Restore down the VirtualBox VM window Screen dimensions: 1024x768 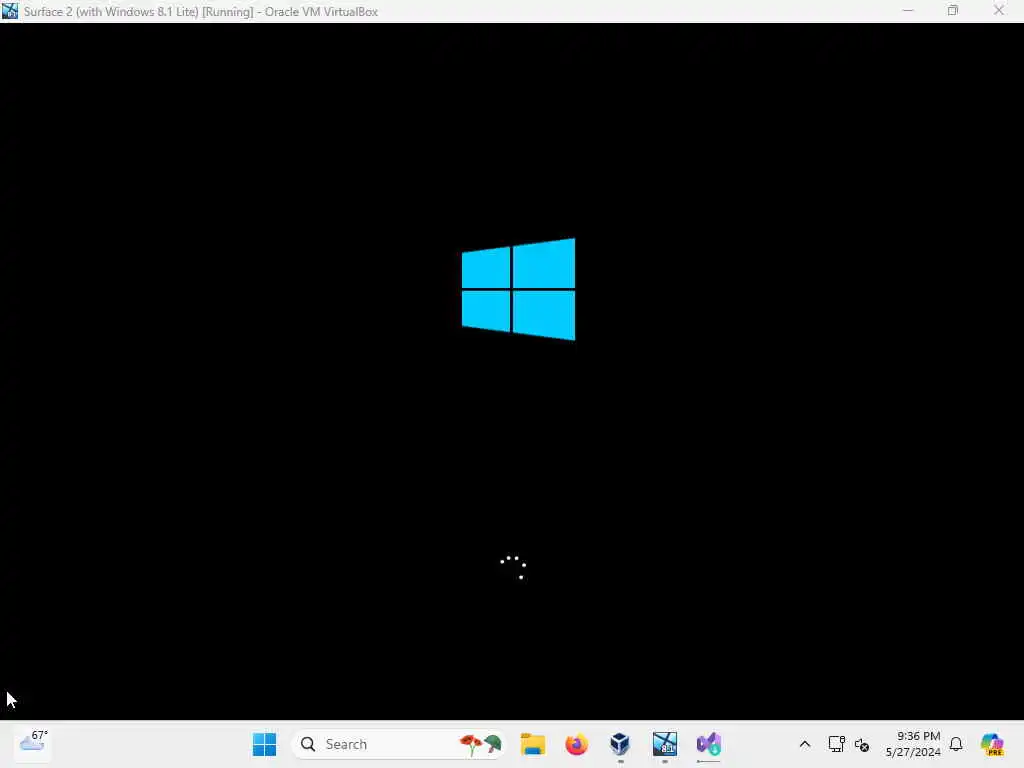(953, 11)
